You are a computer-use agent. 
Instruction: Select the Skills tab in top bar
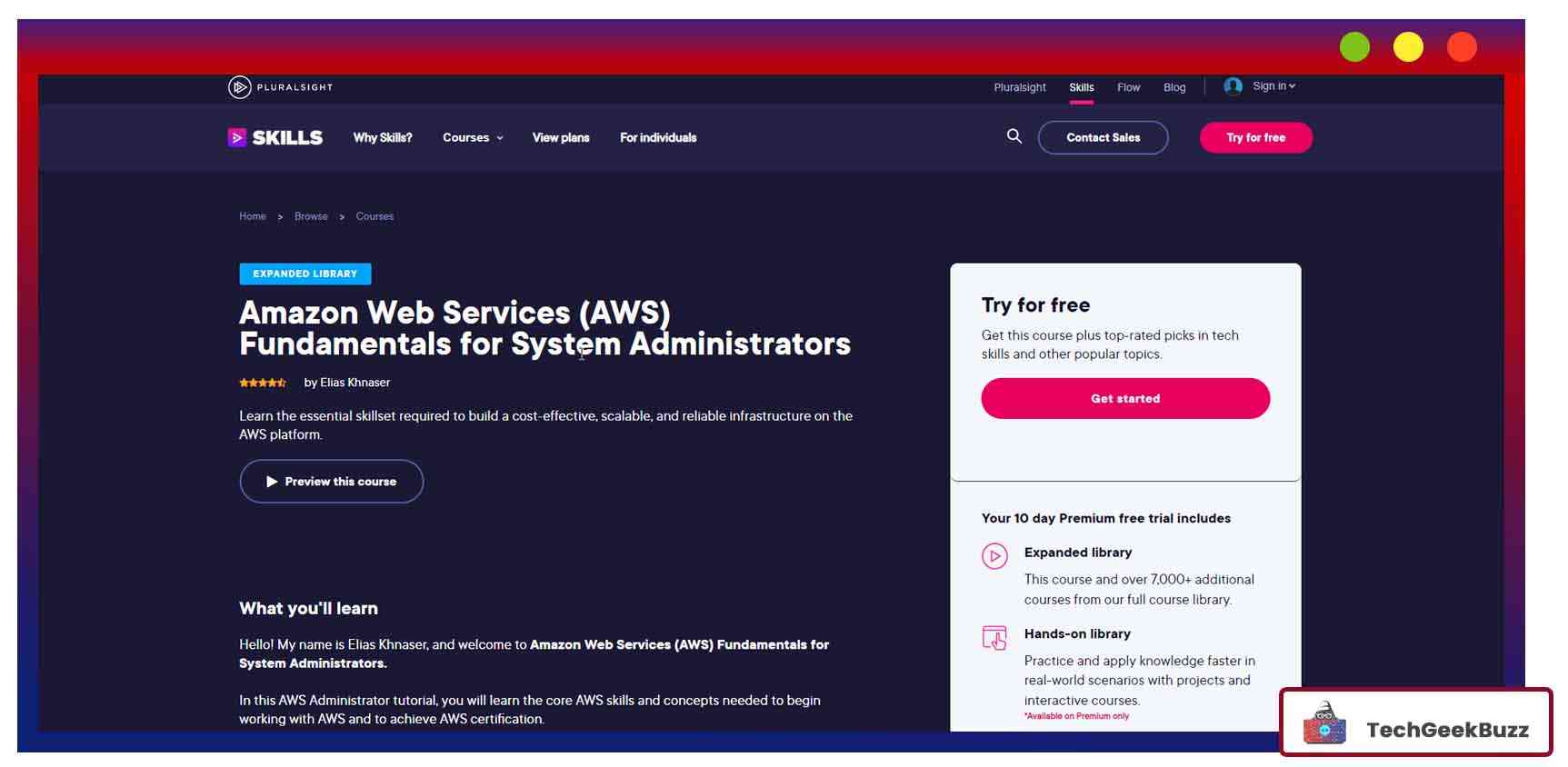(x=1081, y=88)
